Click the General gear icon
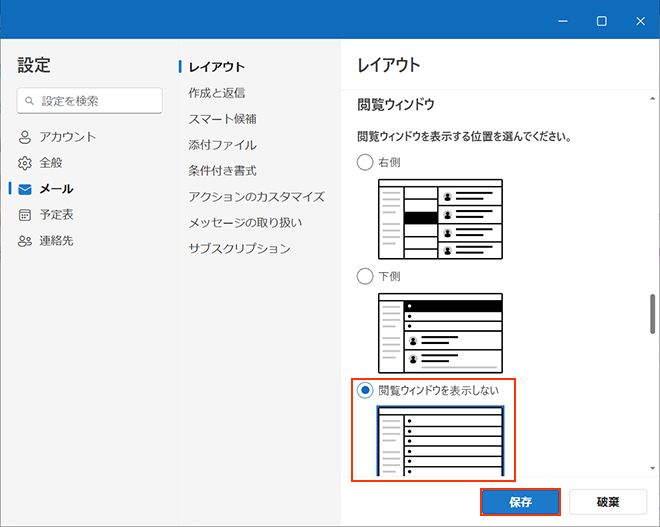The height and width of the screenshot is (527, 660). coord(25,163)
